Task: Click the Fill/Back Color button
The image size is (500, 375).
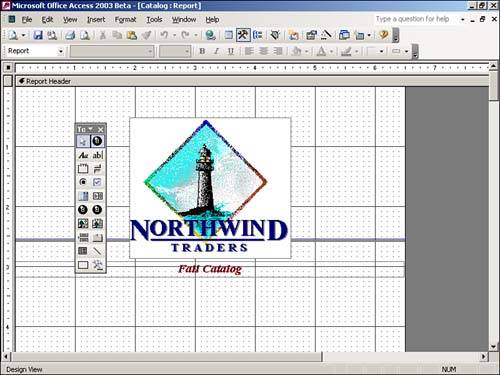Action: pyautogui.click(x=297, y=51)
